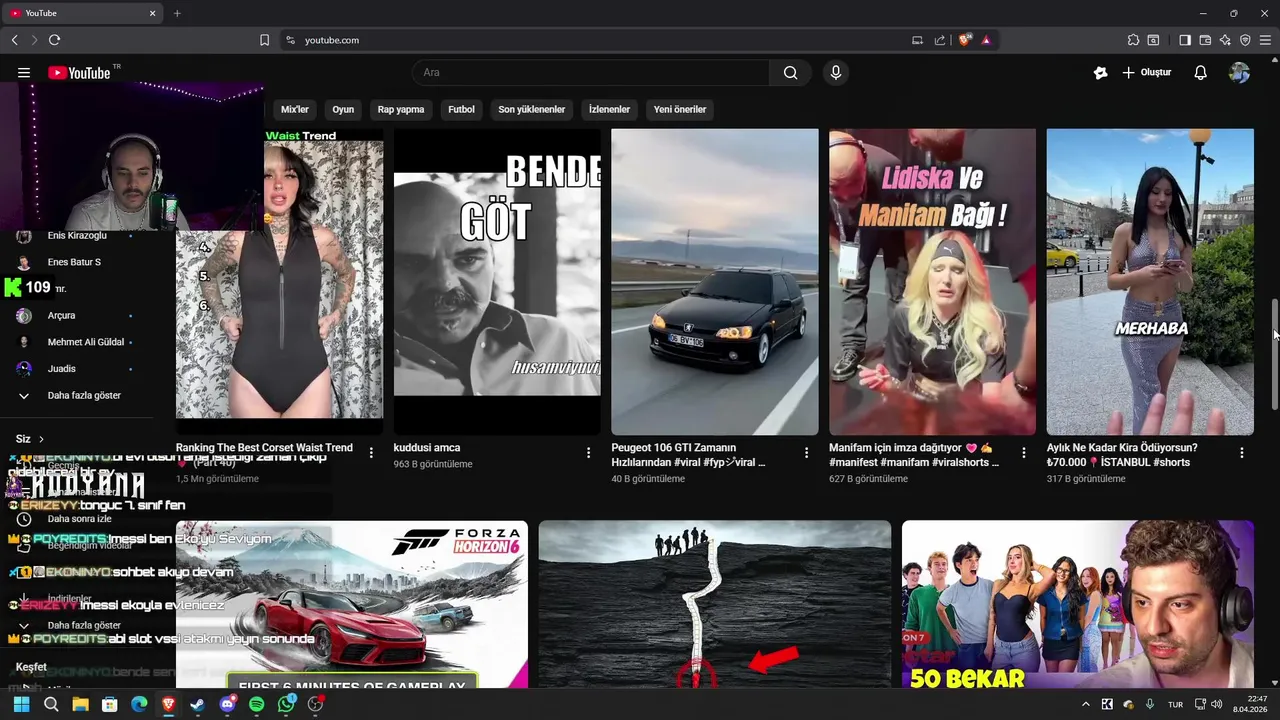Open options for Ranking The Best Corset video
This screenshot has width=1280, height=720.
tap(371, 453)
